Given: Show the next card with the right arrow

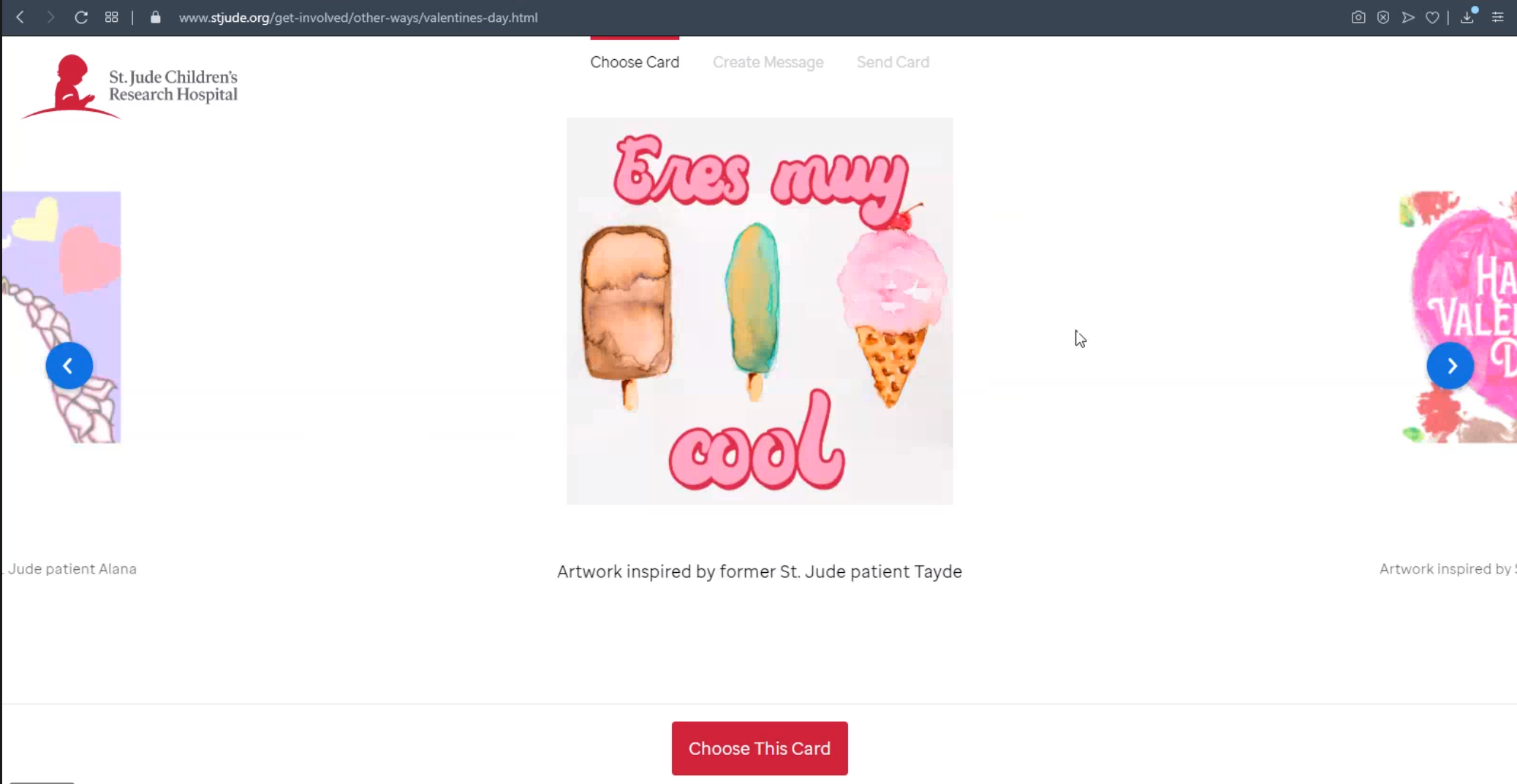Looking at the screenshot, I should [x=1450, y=365].
